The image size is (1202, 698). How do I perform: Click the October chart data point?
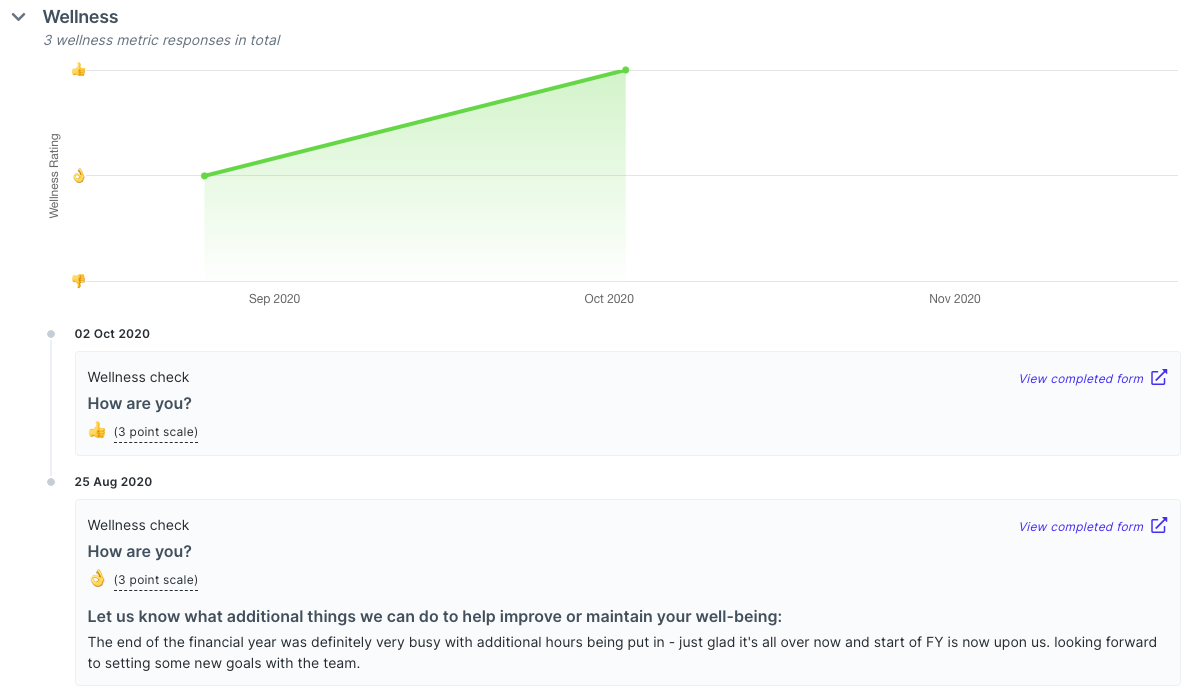(625, 70)
